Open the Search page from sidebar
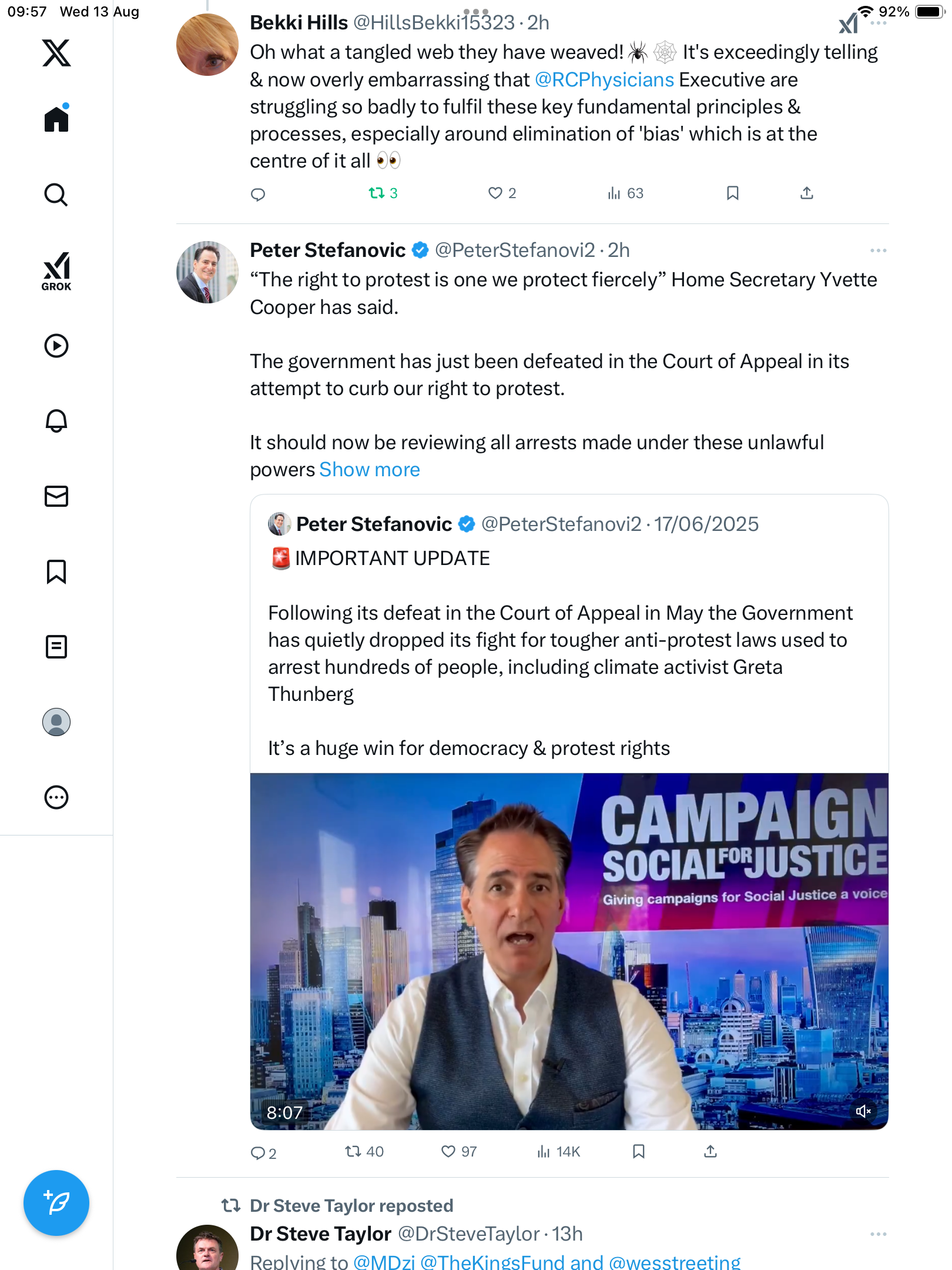Viewport: 952px width, 1270px height. click(x=56, y=195)
